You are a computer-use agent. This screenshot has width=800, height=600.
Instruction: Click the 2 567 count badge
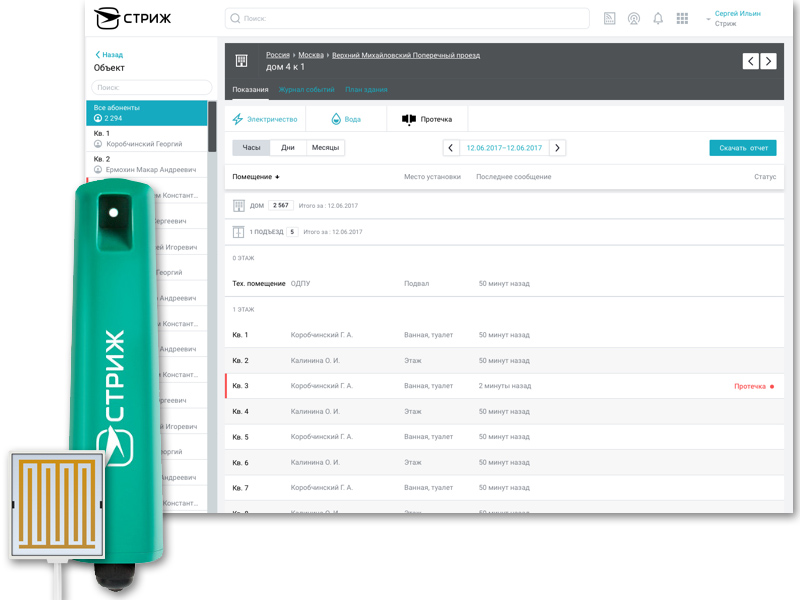pos(280,206)
